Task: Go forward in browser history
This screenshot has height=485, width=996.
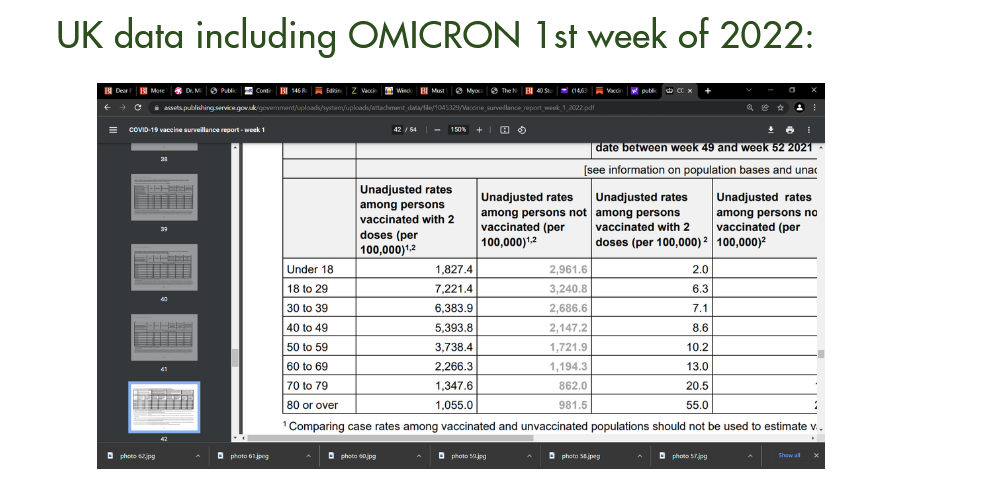Action: (x=122, y=107)
